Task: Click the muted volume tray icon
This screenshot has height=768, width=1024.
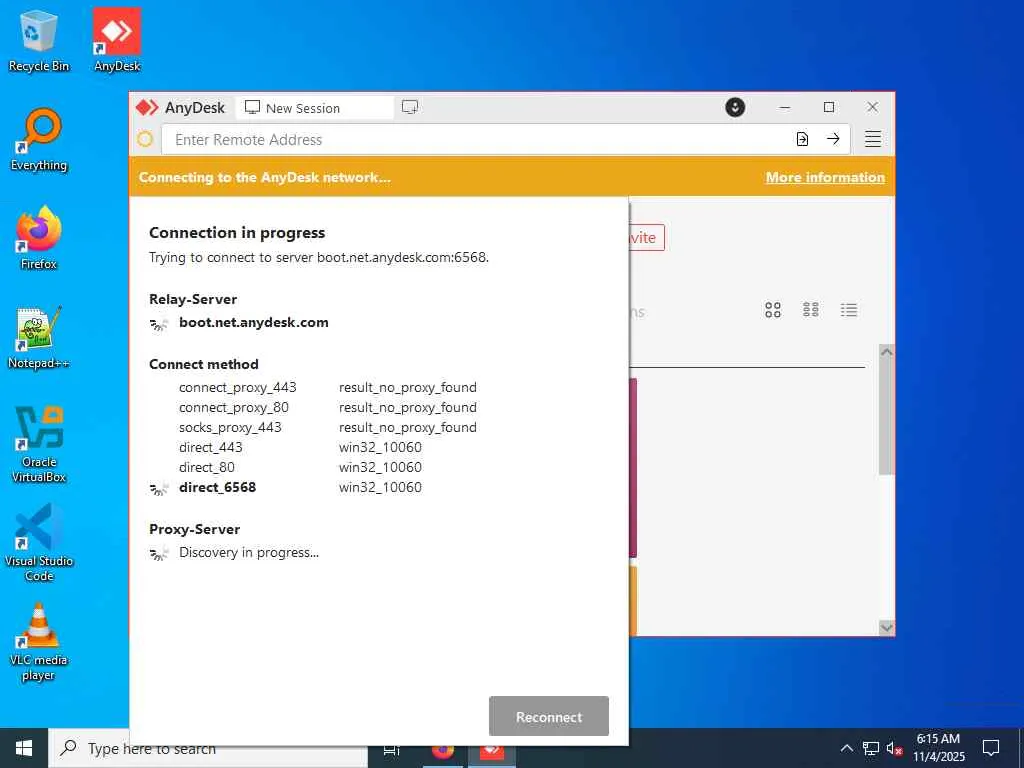Action: point(895,748)
